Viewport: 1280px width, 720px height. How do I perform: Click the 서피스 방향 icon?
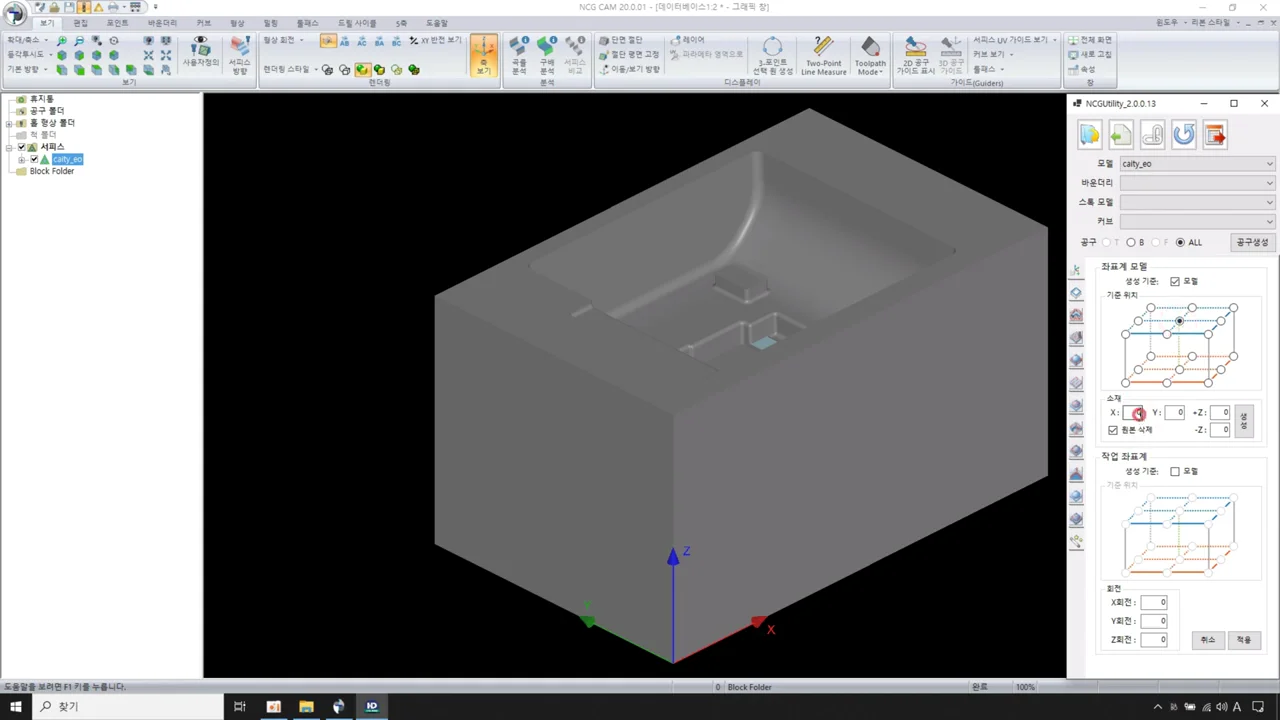pos(239,56)
